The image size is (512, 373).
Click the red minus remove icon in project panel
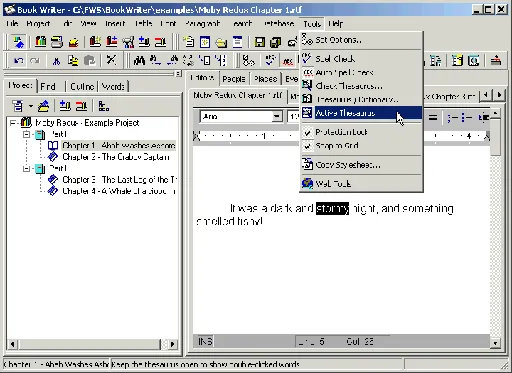(x=81, y=106)
